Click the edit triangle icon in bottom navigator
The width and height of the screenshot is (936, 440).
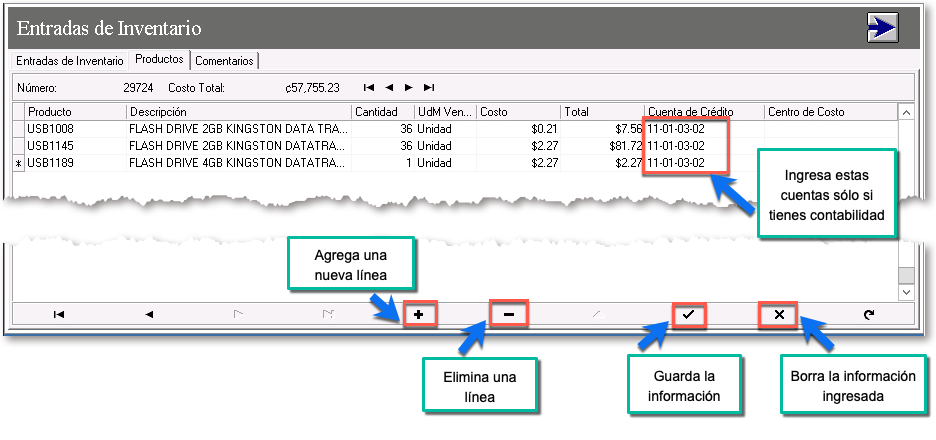[599, 315]
